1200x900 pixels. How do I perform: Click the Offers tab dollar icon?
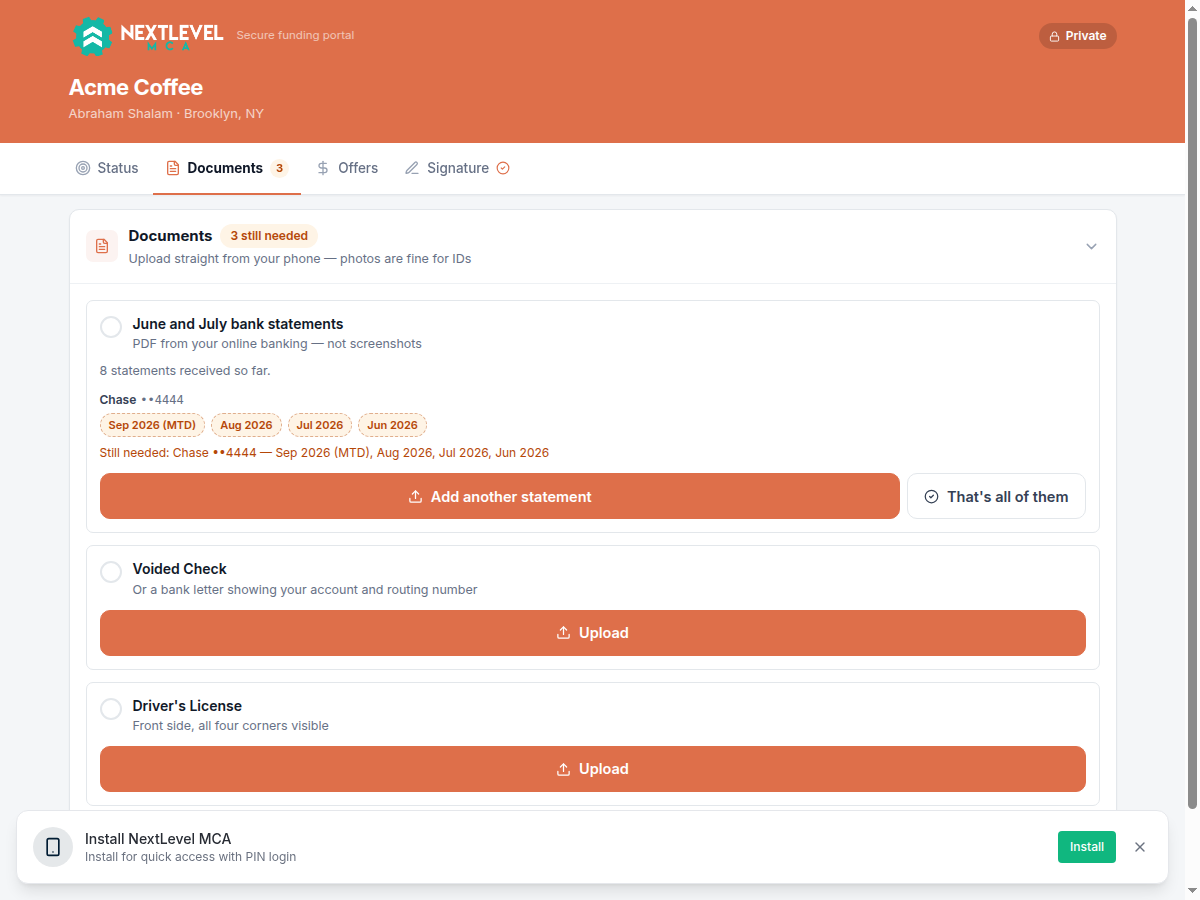tap(323, 168)
